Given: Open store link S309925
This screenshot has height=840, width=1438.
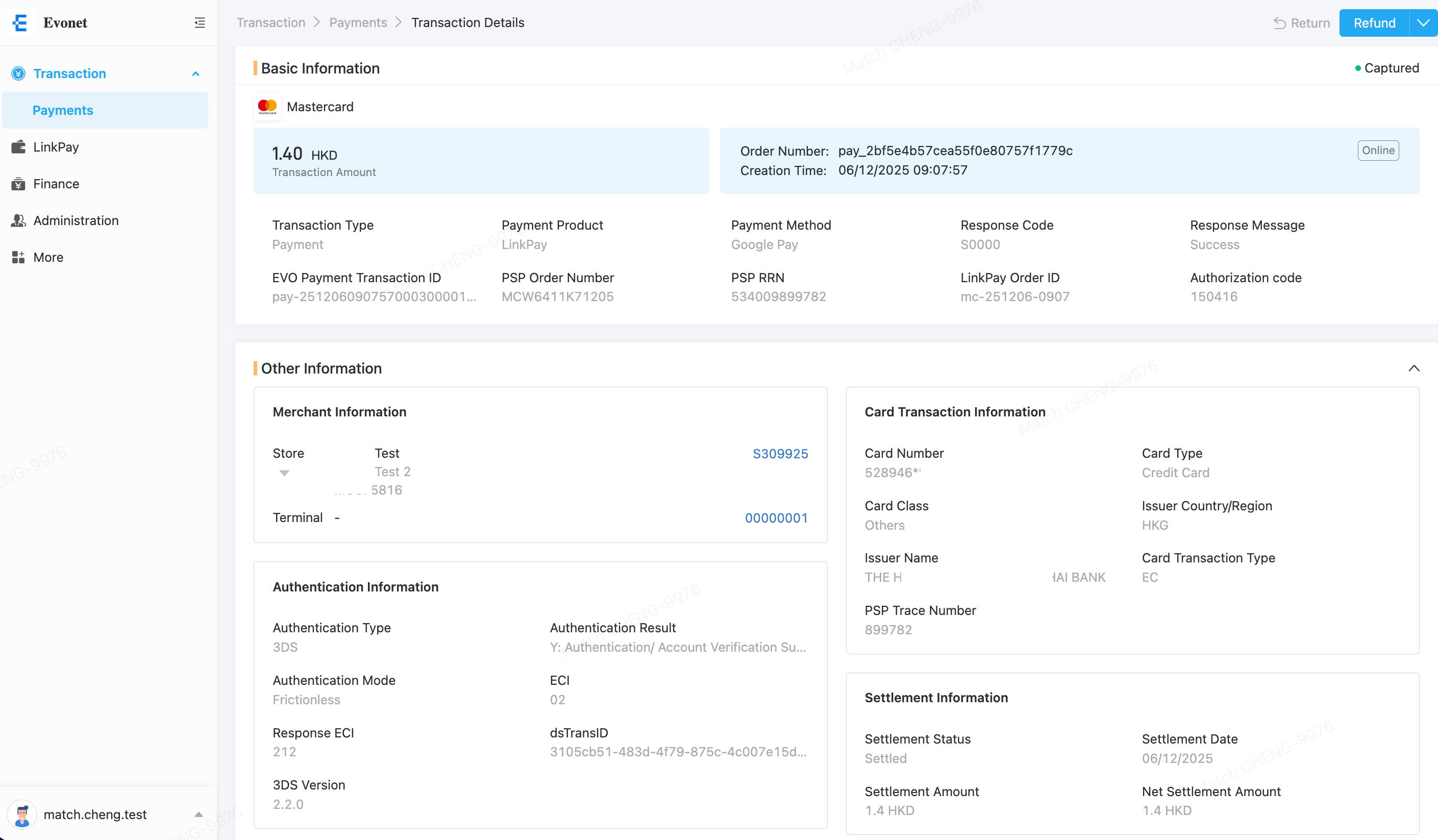Looking at the screenshot, I should pyautogui.click(x=780, y=454).
